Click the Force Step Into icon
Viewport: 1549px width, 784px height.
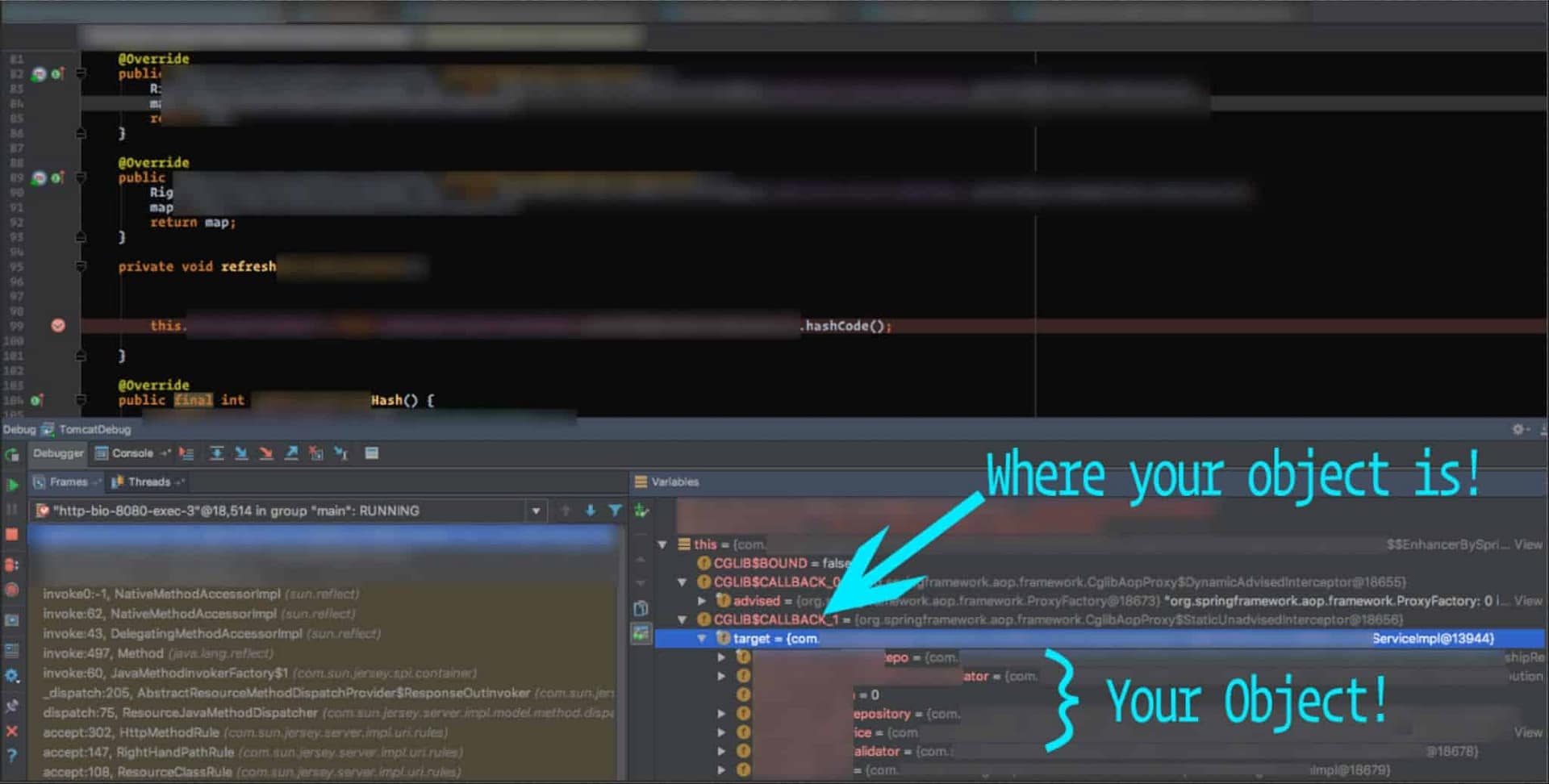click(266, 453)
